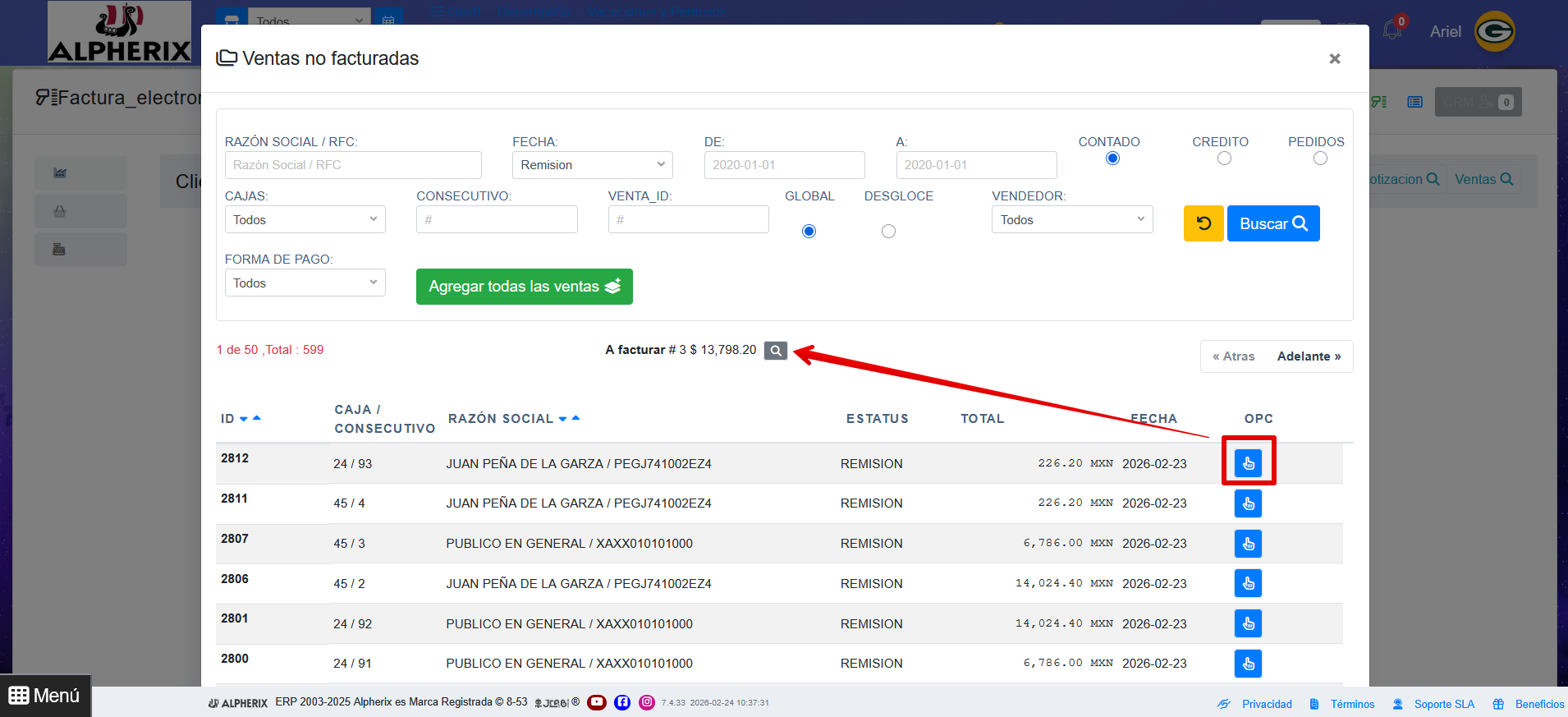The width and height of the screenshot is (1568, 717).
Task: Click Agregar todas las ventas button
Action: [x=524, y=287]
